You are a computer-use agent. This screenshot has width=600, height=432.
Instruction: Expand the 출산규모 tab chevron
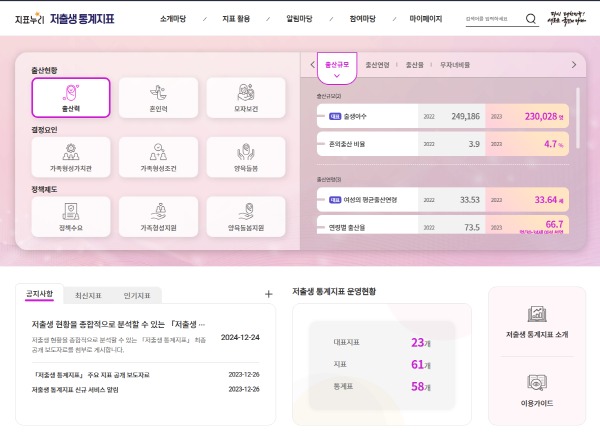coord(337,76)
